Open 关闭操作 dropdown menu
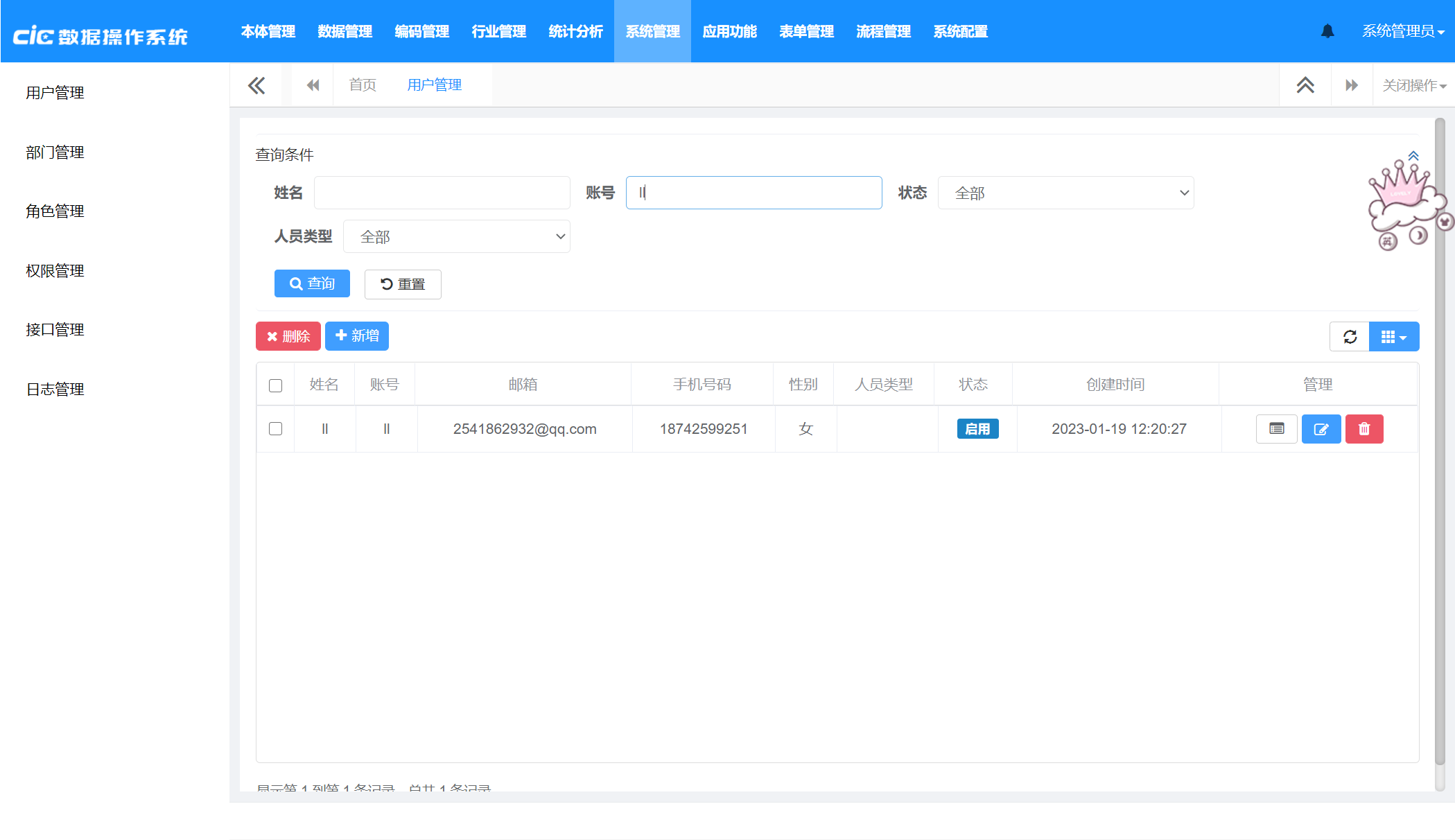 (x=1414, y=85)
